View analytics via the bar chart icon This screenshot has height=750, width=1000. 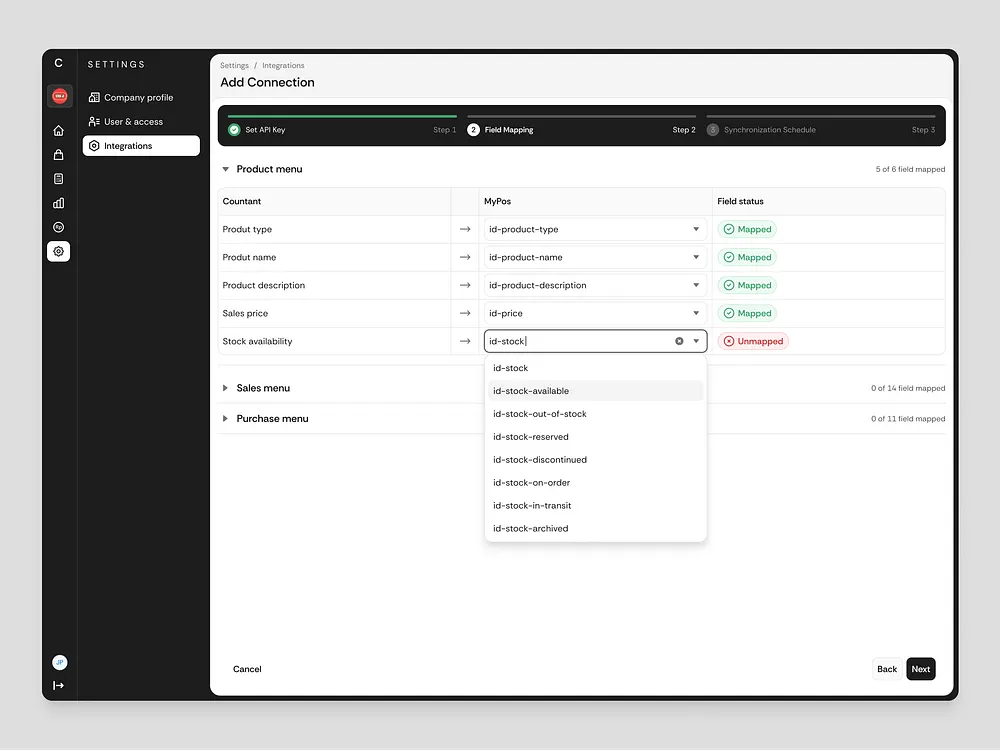pyautogui.click(x=58, y=203)
